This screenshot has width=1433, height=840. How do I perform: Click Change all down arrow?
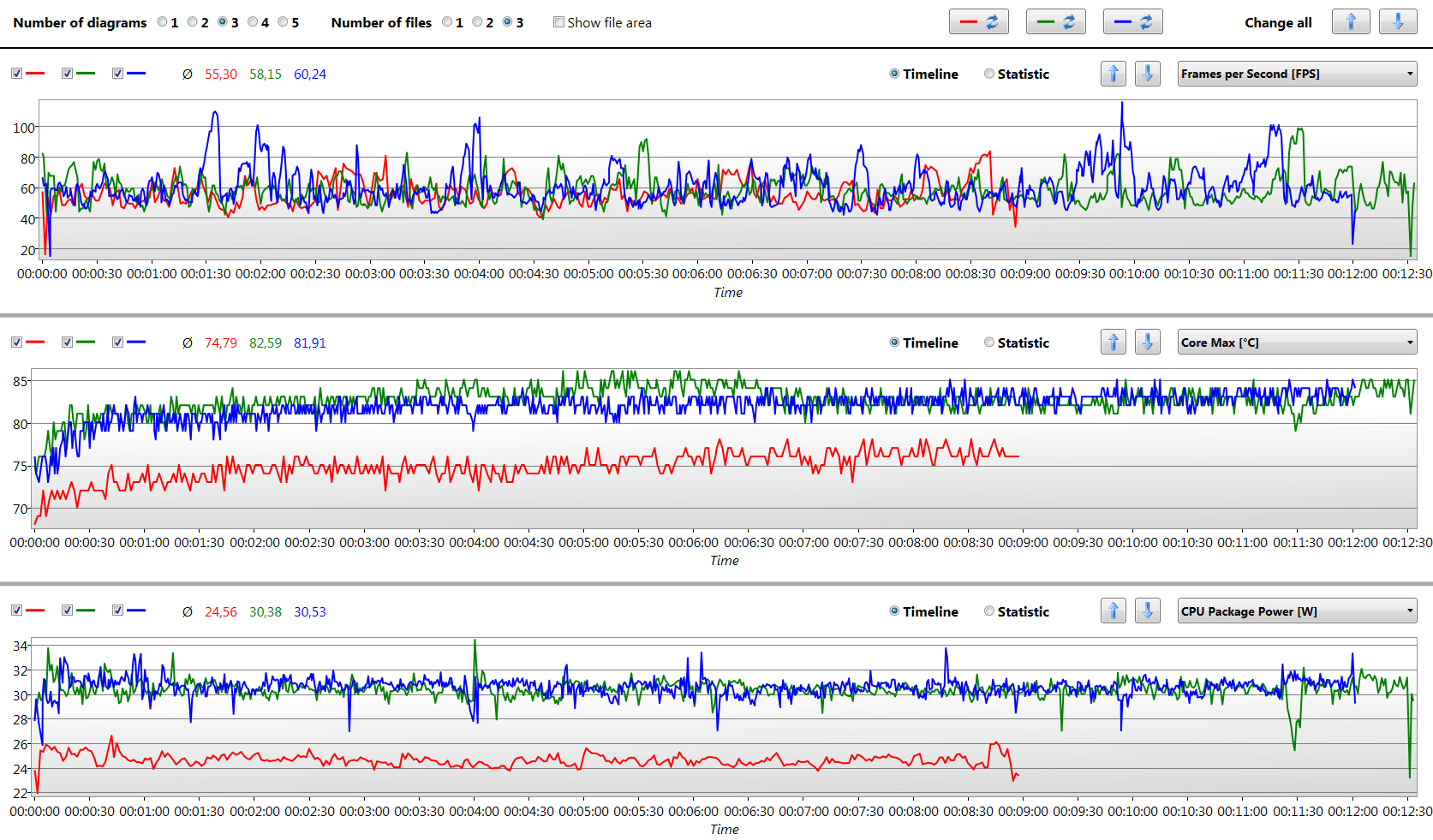pyautogui.click(x=1398, y=22)
